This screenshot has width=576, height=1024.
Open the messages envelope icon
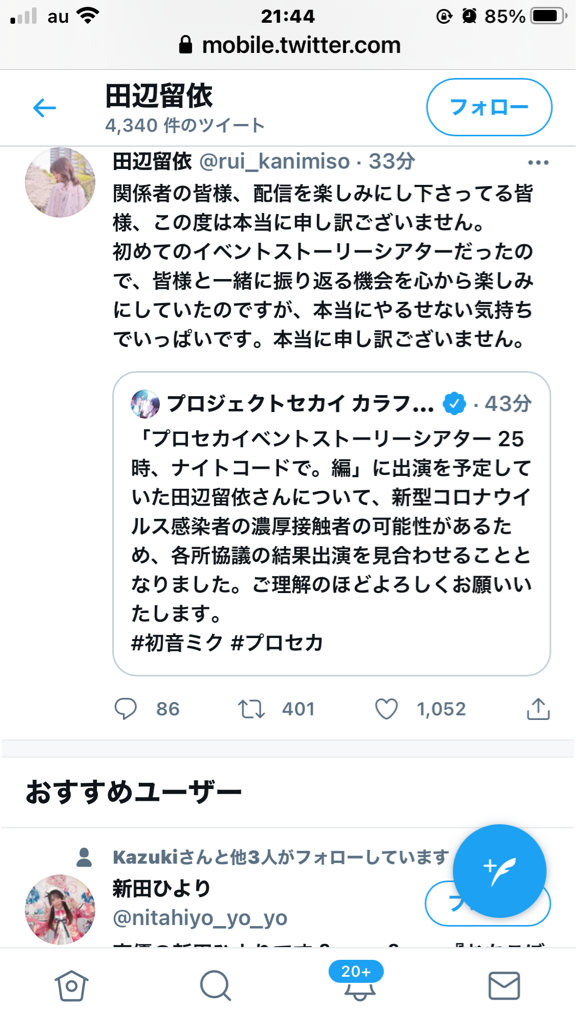point(504,985)
